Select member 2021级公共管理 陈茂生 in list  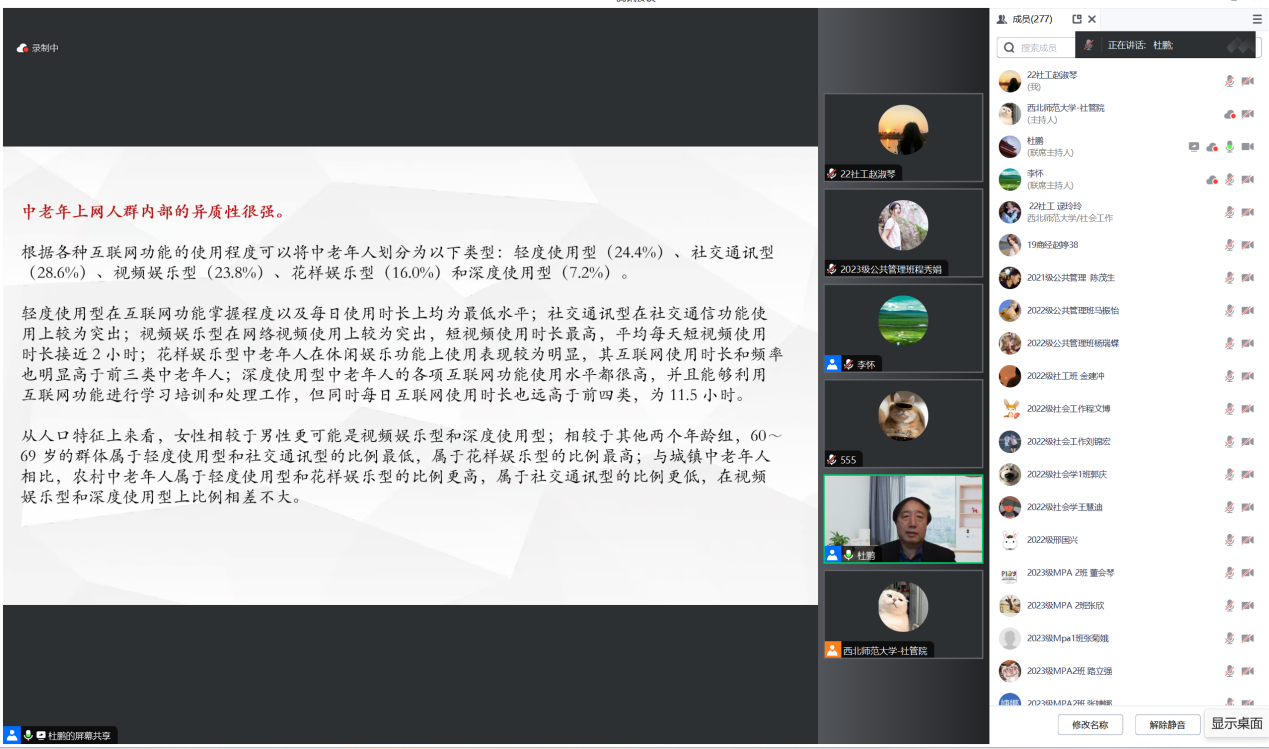pos(1071,278)
